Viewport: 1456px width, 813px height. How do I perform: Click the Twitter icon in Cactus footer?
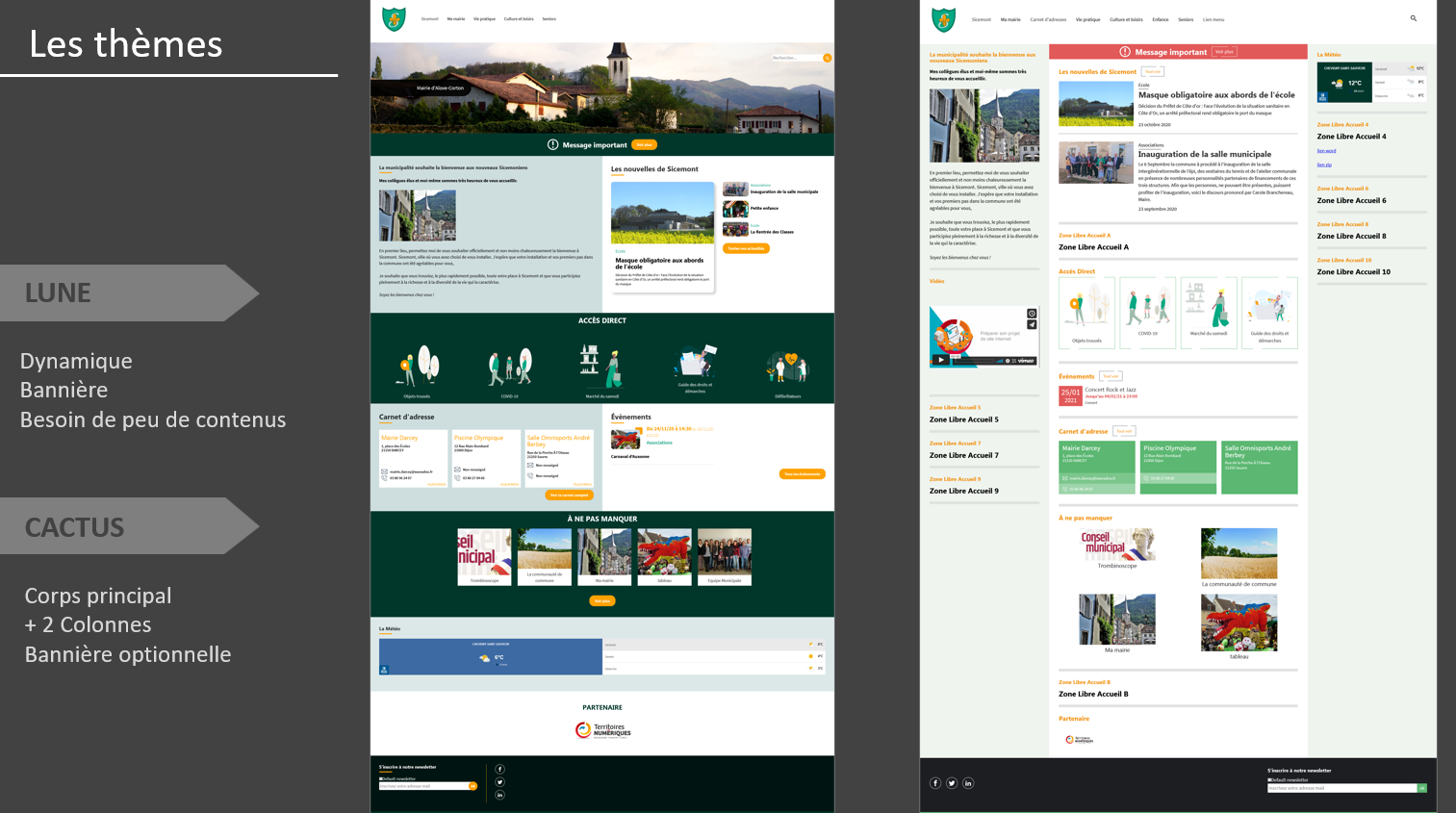(952, 783)
